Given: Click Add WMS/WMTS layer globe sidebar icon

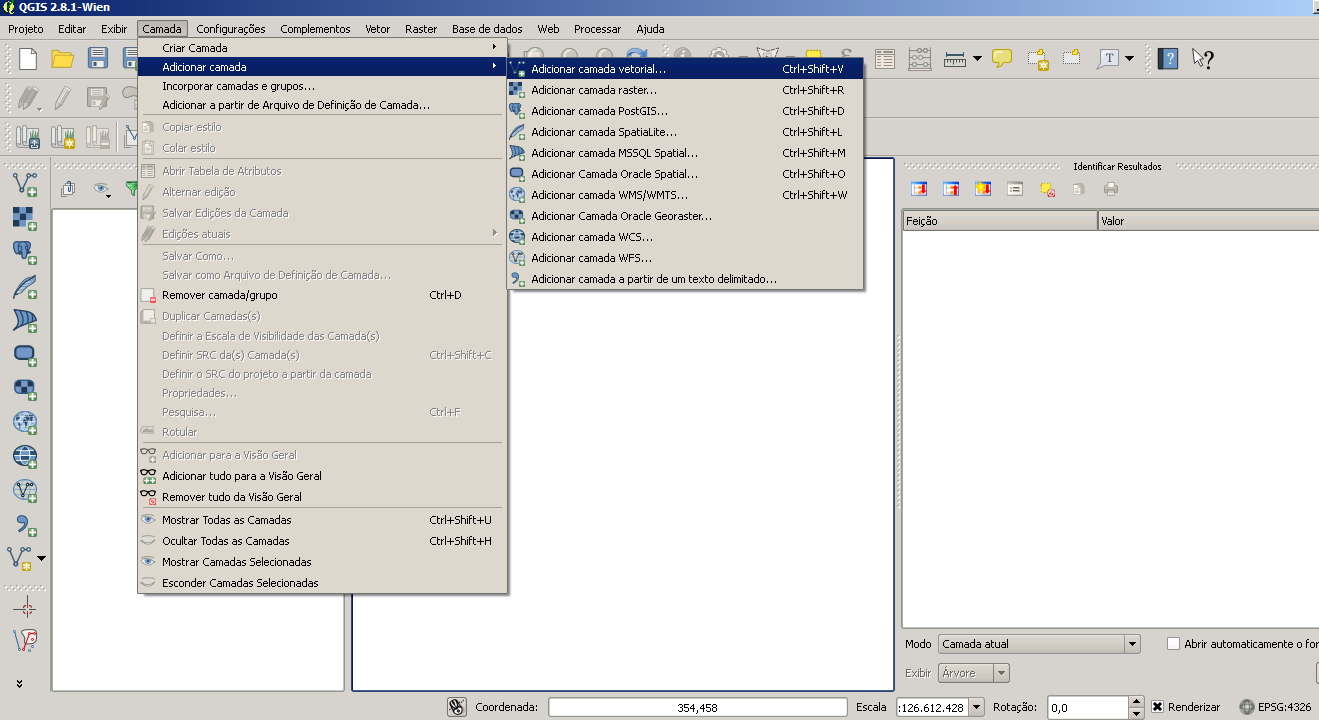Looking at the screenshot, I should [x=25, y=422].
